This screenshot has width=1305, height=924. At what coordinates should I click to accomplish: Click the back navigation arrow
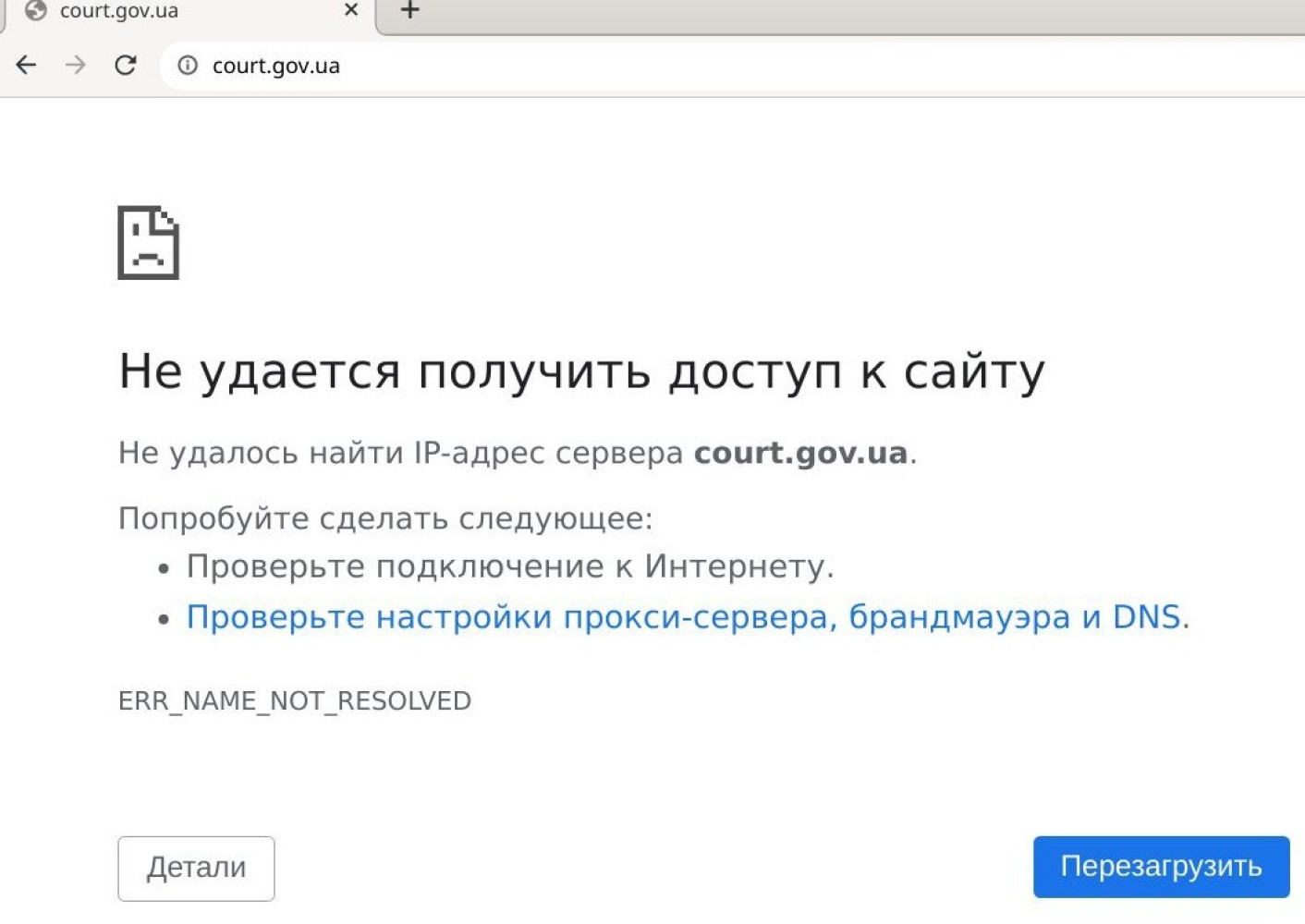click(26, 66)
